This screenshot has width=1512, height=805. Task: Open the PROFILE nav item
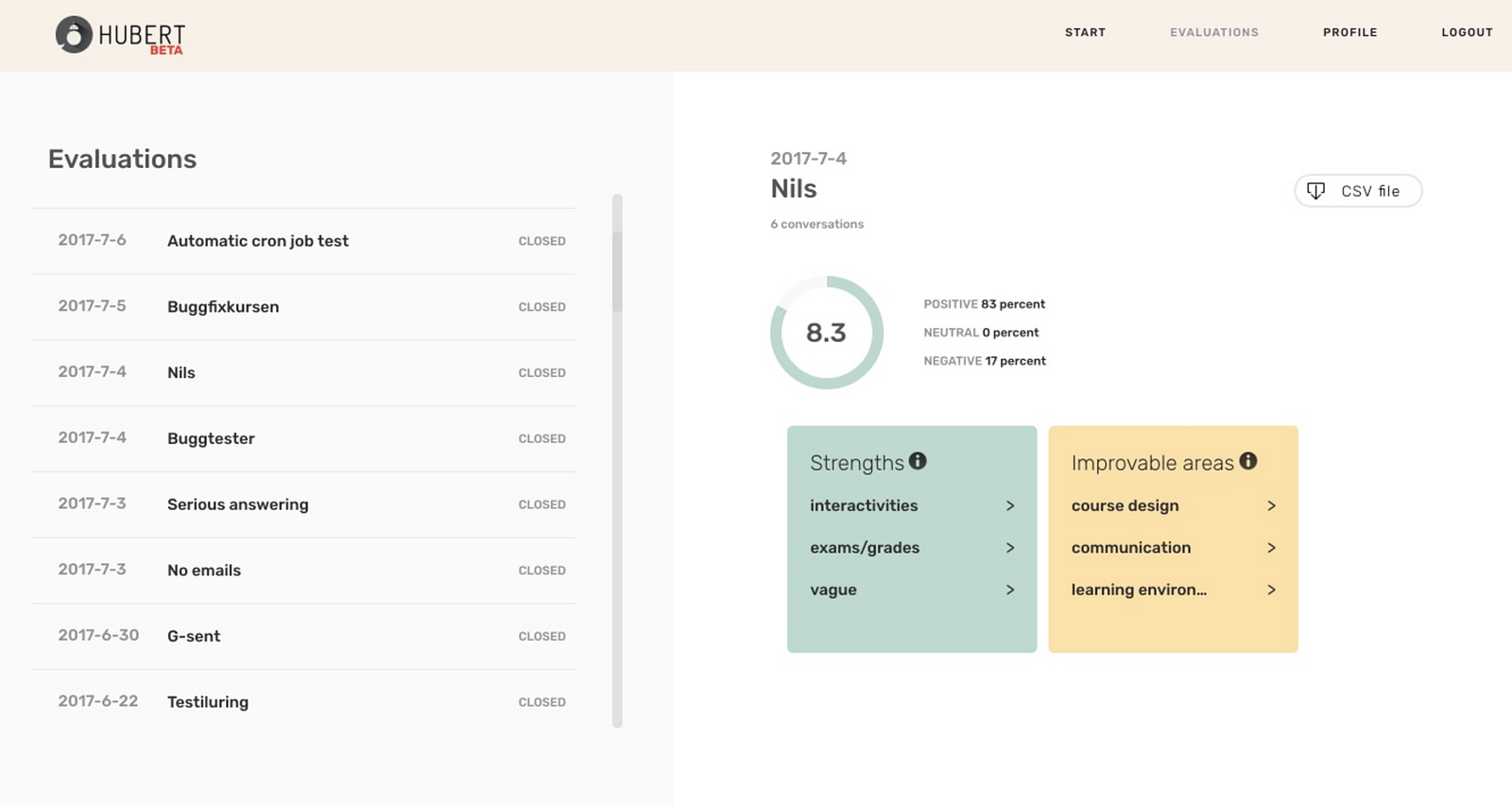(x=1350, y=32)
